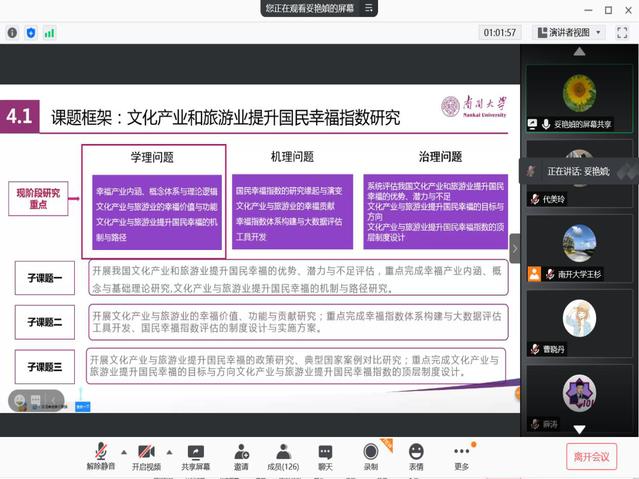The image size is (639, 479).
Task: Click the meeting info icon at top left
Action: point(12,33)
